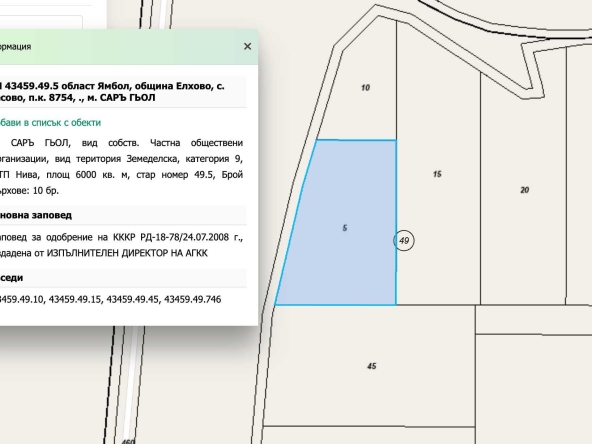
Task: Click neighbor parcel ID 43459.49.10
Action: point(22,299)
